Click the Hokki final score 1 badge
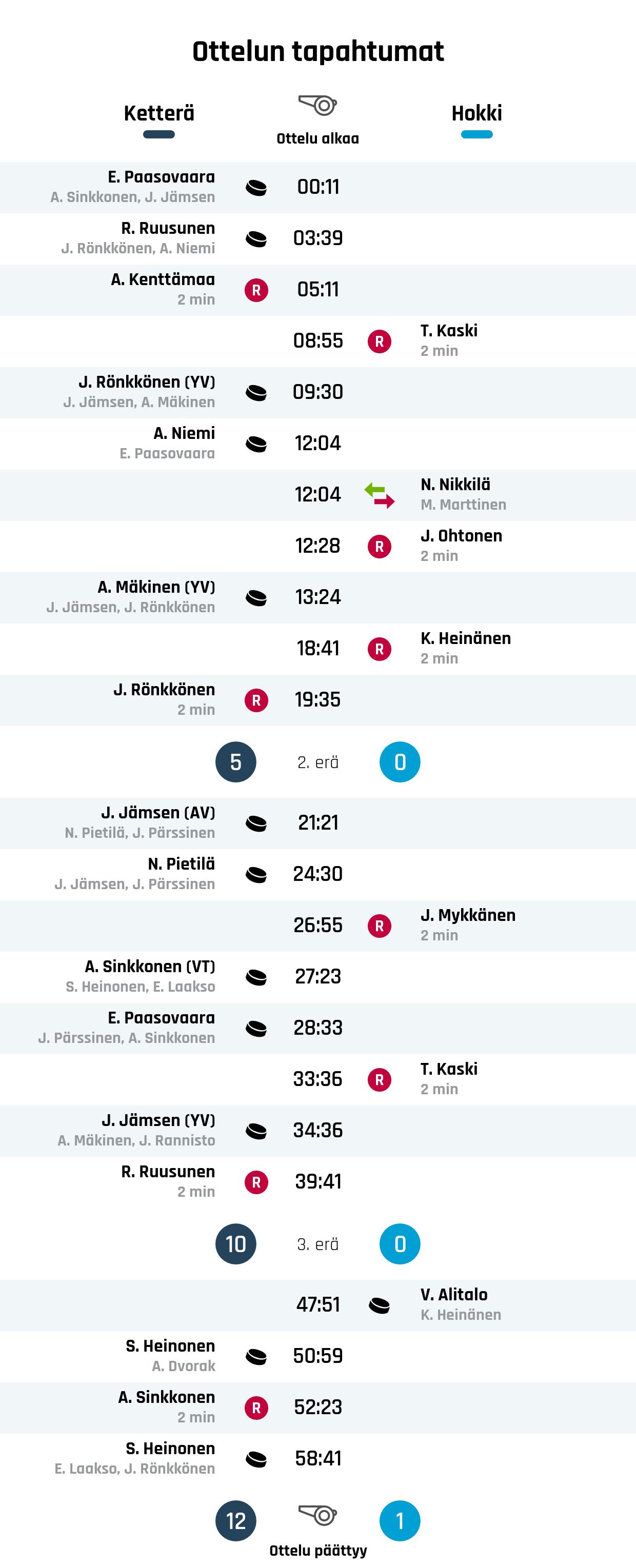636x1568 pixels. pyautogui.click(x=400, y=1520)
